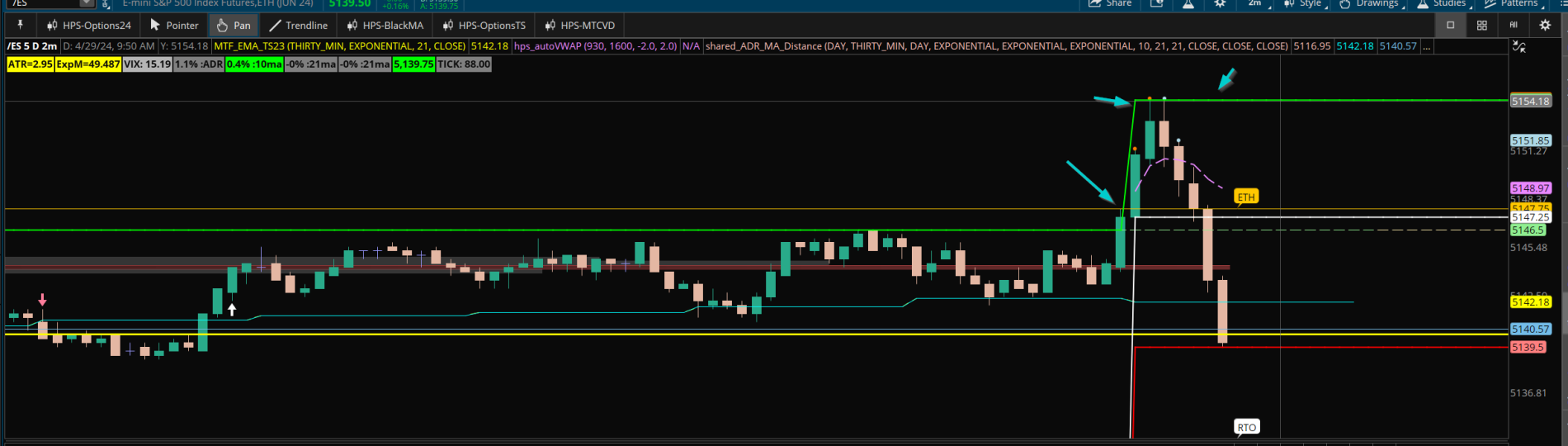The image size is (1568, 446).
Task: Click the pin icon in drawing toolbar
Action: tap(21, 25)
